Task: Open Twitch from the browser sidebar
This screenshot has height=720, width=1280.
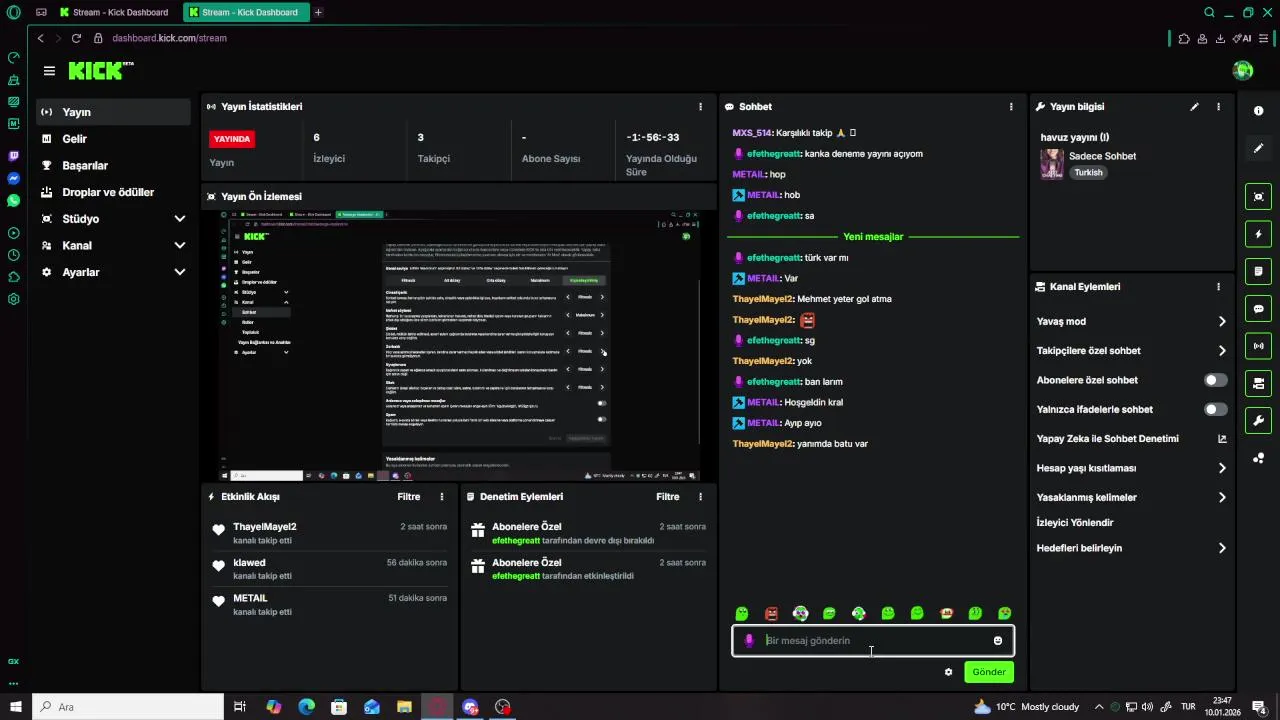Action: click(x=13, y=156)
